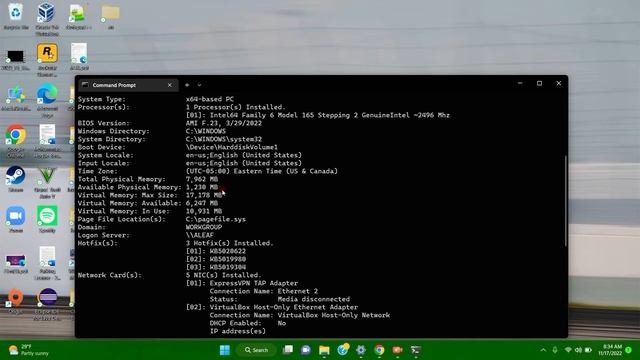640x360 pixels.
Task: Open the orange circular app desktop icon
Action: [x=16, y=300]
